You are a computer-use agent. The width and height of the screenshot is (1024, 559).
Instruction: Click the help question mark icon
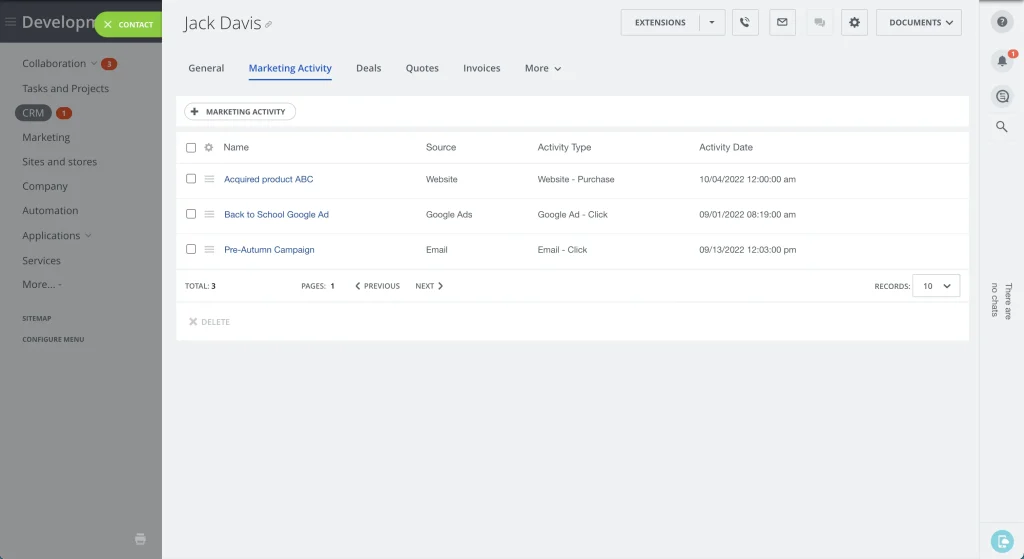[x=1002, y=22]
